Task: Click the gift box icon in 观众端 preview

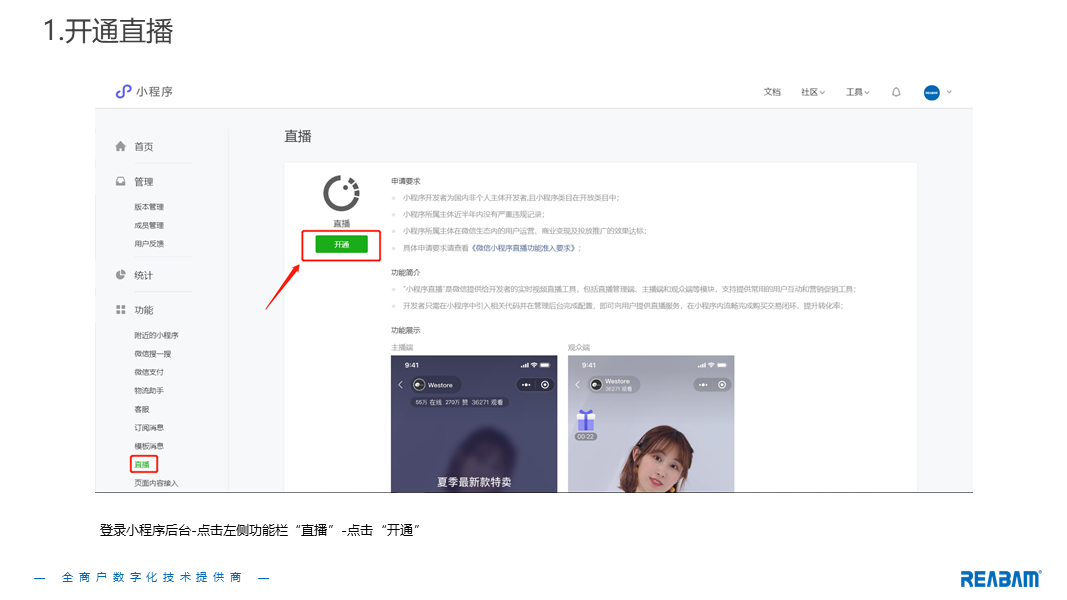Action: (x=586, y=420)
